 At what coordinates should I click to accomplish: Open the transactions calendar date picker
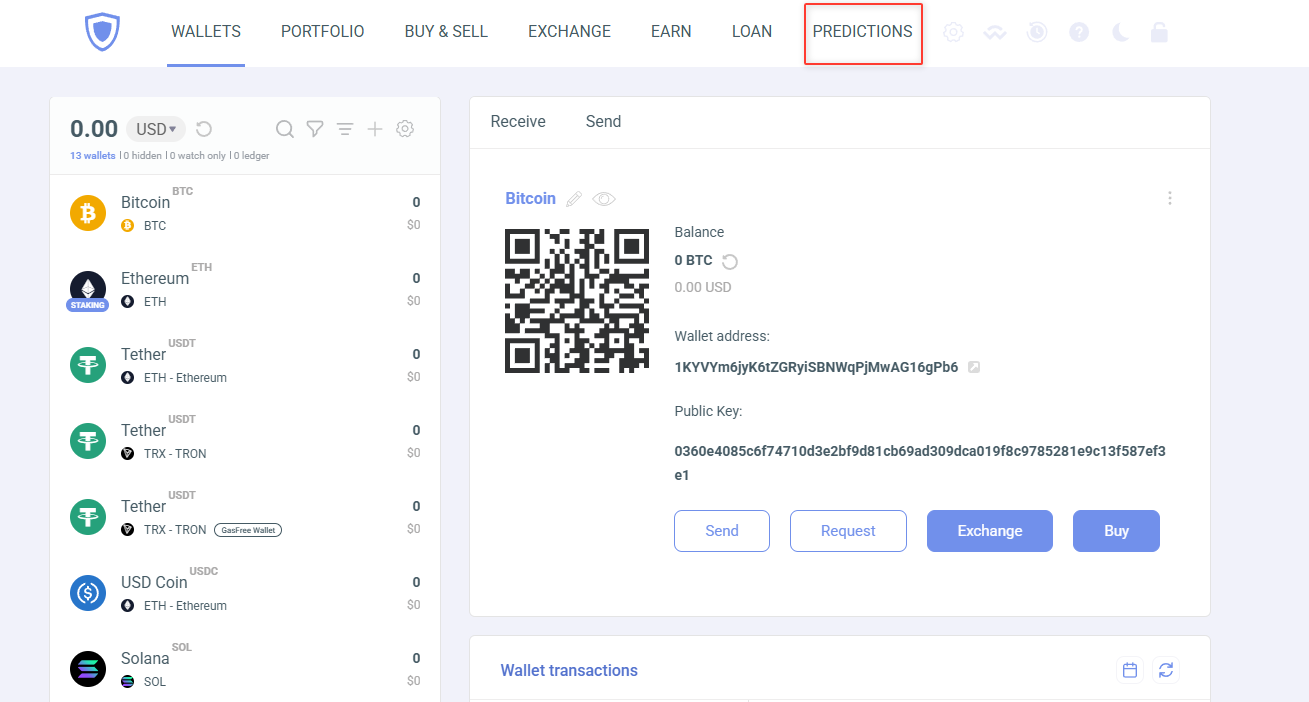pos(1130,670)
